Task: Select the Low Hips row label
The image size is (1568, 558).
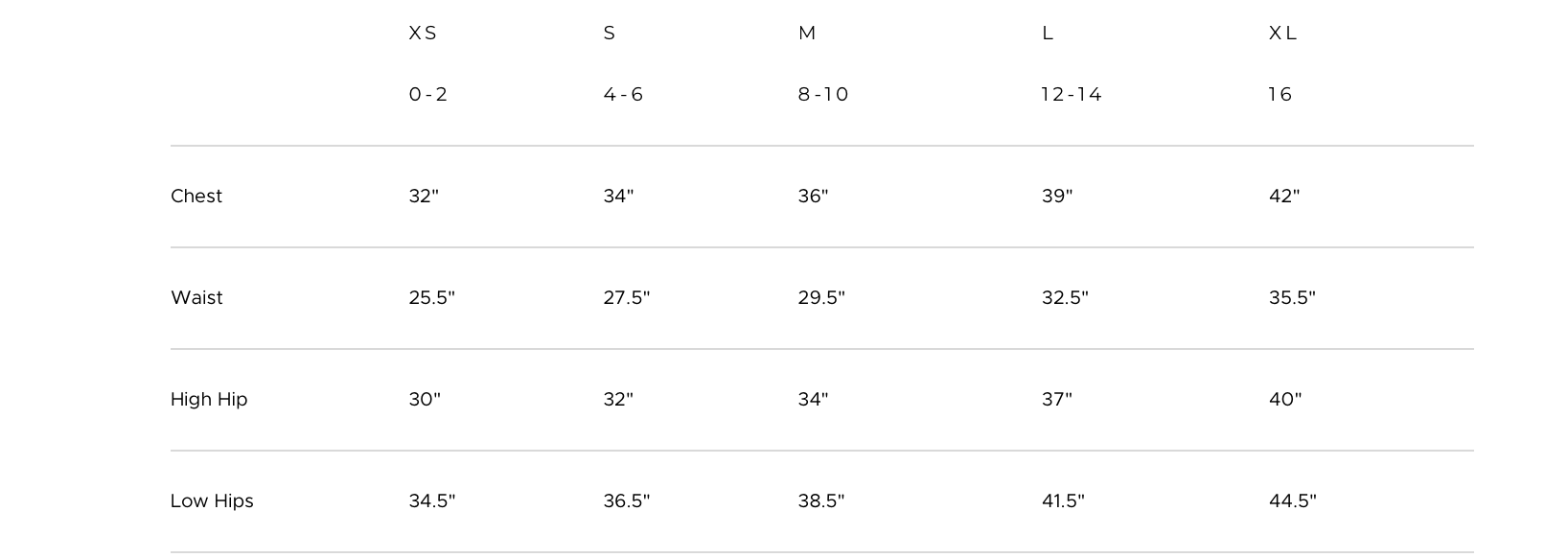Action: (212, 501)
